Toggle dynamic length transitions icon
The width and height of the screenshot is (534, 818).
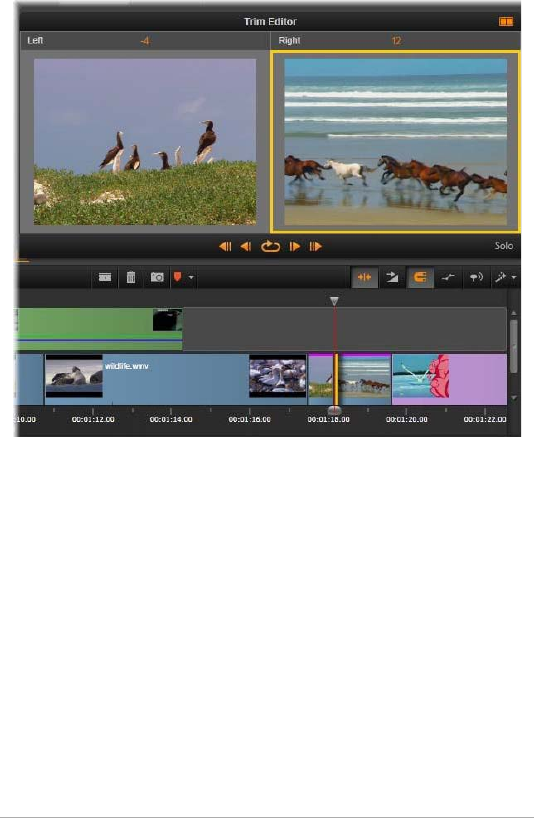(392, 277)
